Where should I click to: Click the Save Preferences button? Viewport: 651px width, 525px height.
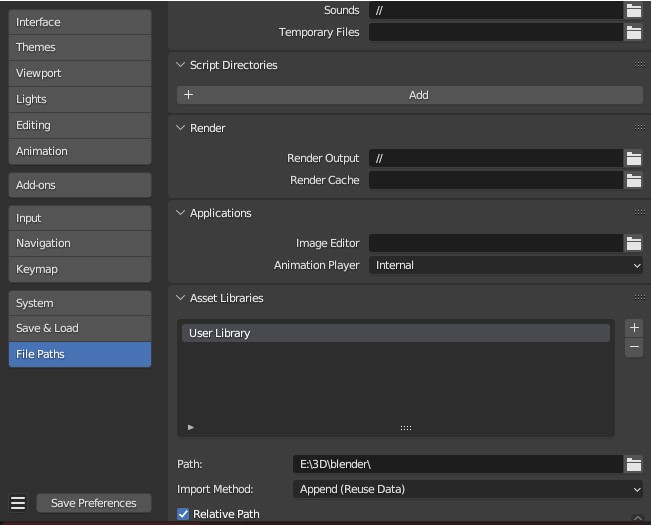[94, 503]
